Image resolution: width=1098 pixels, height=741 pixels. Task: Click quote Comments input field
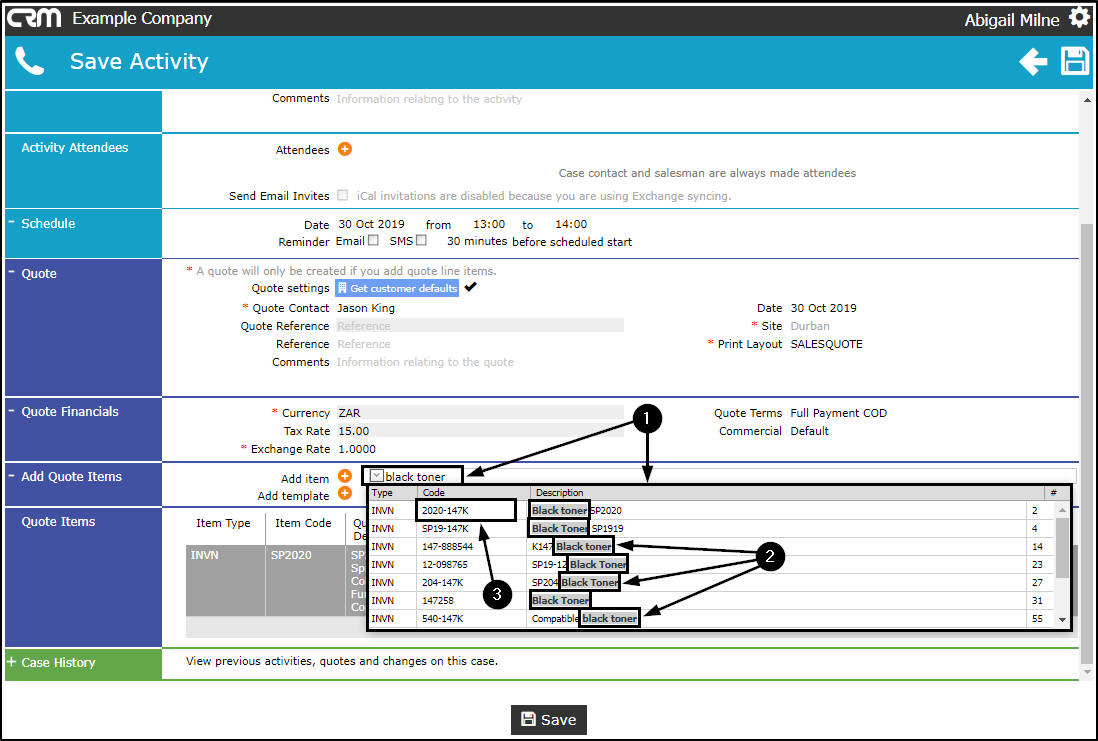pos(425,362)
